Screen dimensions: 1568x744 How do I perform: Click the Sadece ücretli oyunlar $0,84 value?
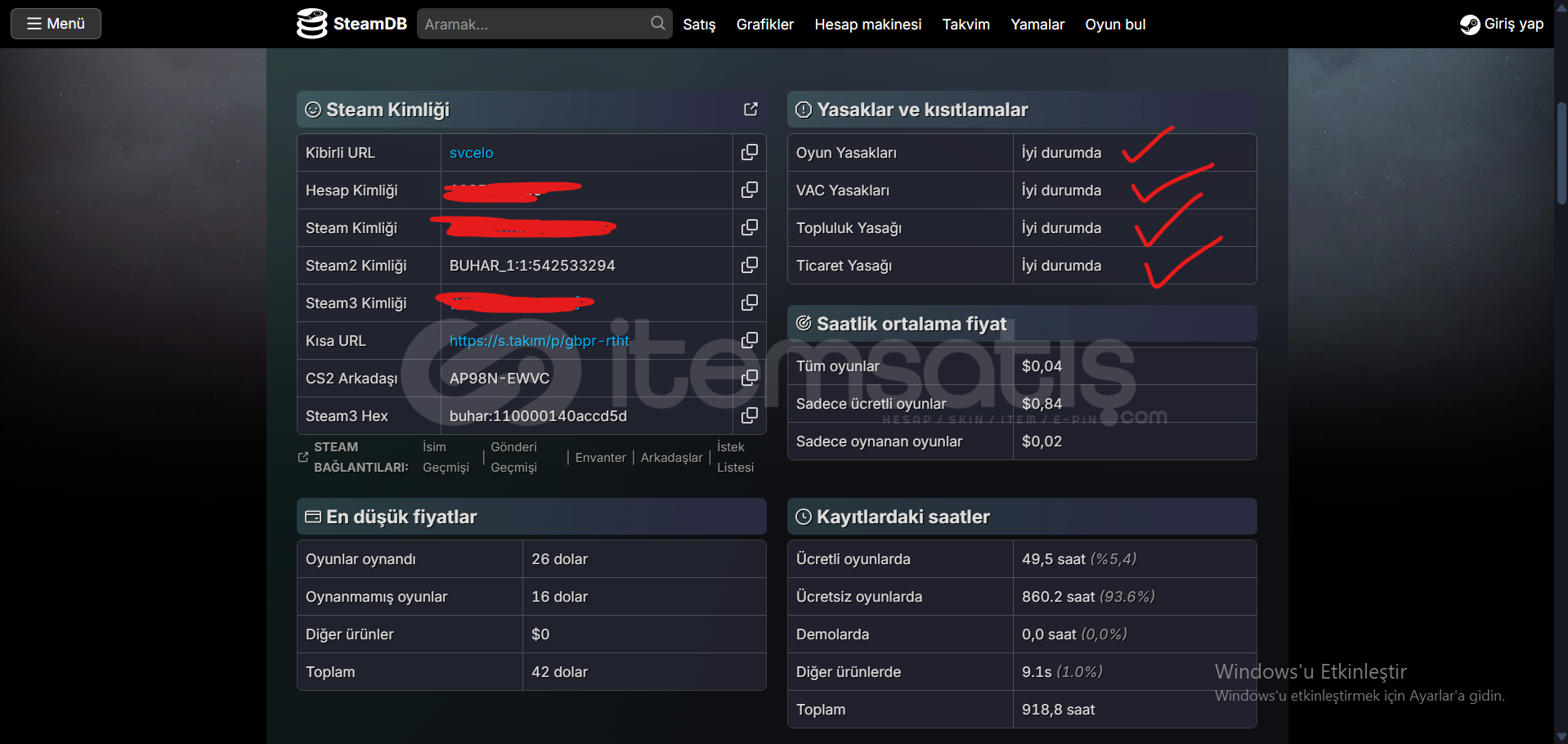tap(1042, 404)
